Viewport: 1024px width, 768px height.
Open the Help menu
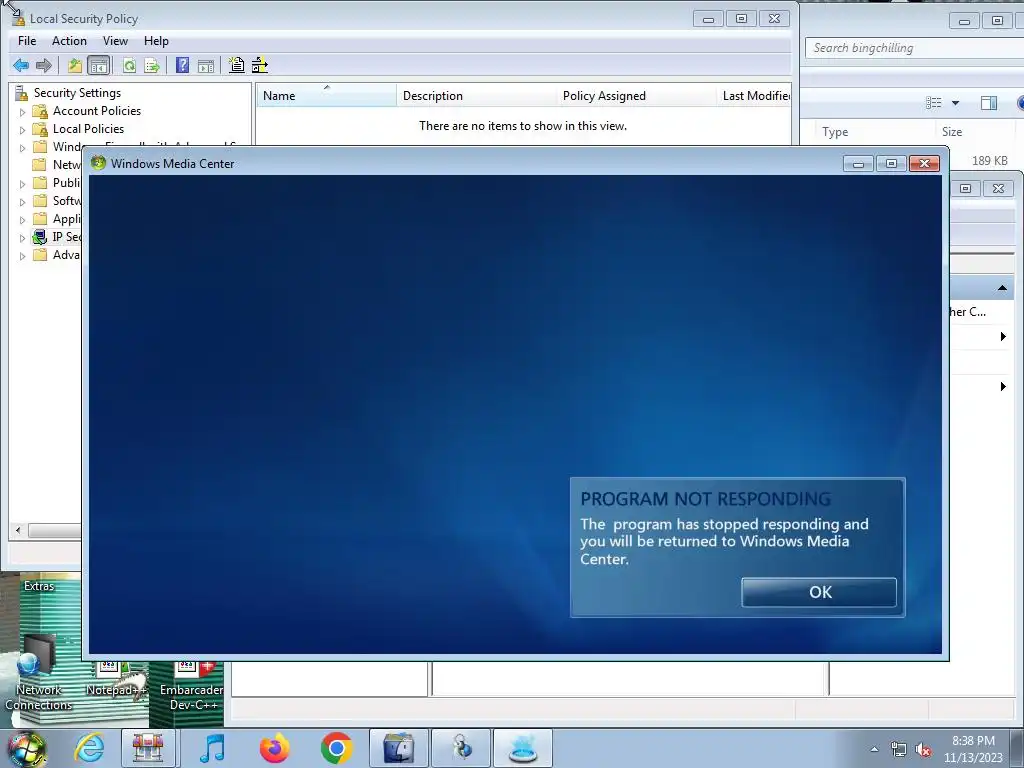(x=156, y=40)
